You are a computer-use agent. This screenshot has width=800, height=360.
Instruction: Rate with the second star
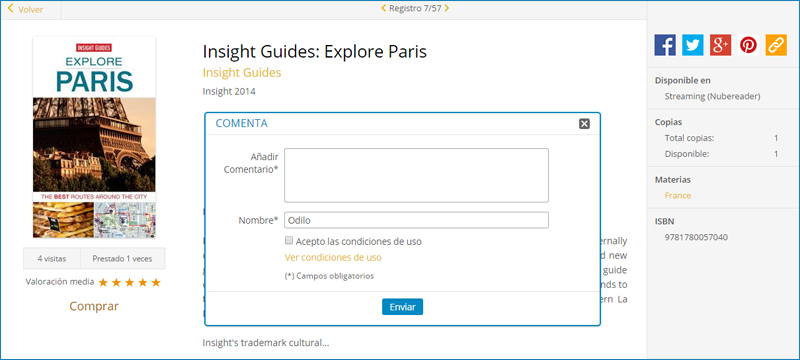(x=116, y=282)
